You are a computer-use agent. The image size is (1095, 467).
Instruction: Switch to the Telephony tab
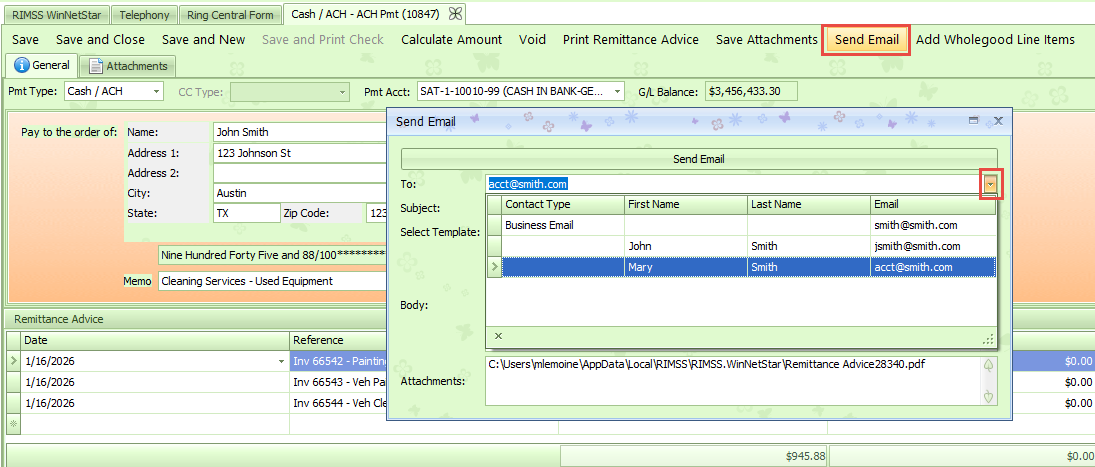(145, 15)
